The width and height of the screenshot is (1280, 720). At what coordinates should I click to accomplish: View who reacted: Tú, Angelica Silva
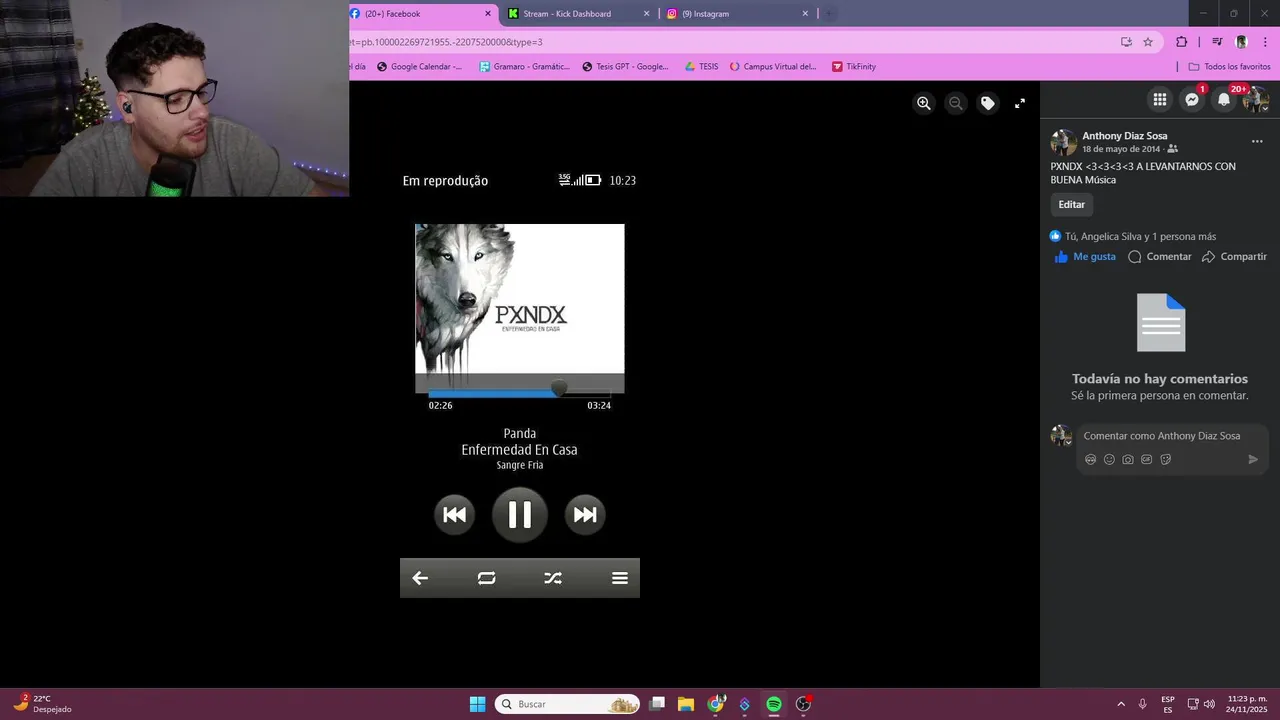(x=1140, y=237)
